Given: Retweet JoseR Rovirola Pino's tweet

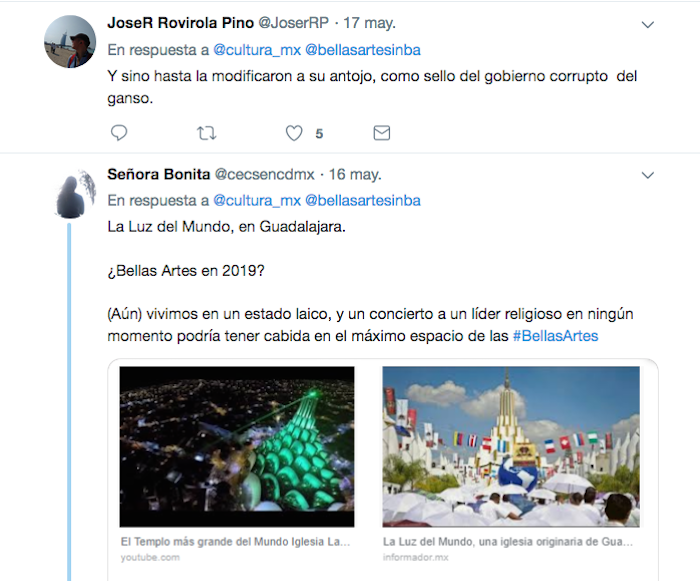Looking at the screenshot, I should click(x=206, y=133).
